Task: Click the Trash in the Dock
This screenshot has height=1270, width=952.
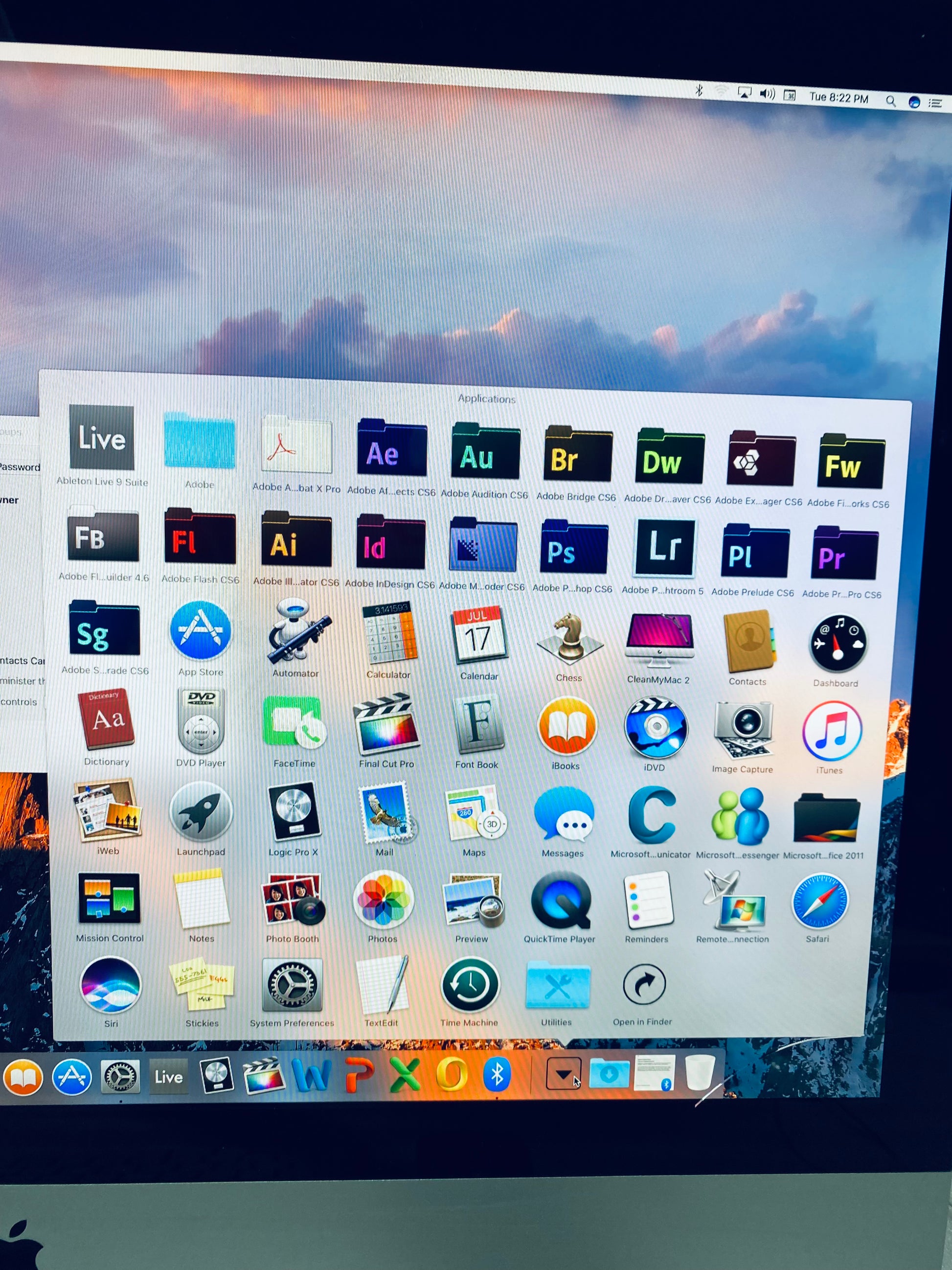Action: pyautogui.click(x=700, y=1071)
